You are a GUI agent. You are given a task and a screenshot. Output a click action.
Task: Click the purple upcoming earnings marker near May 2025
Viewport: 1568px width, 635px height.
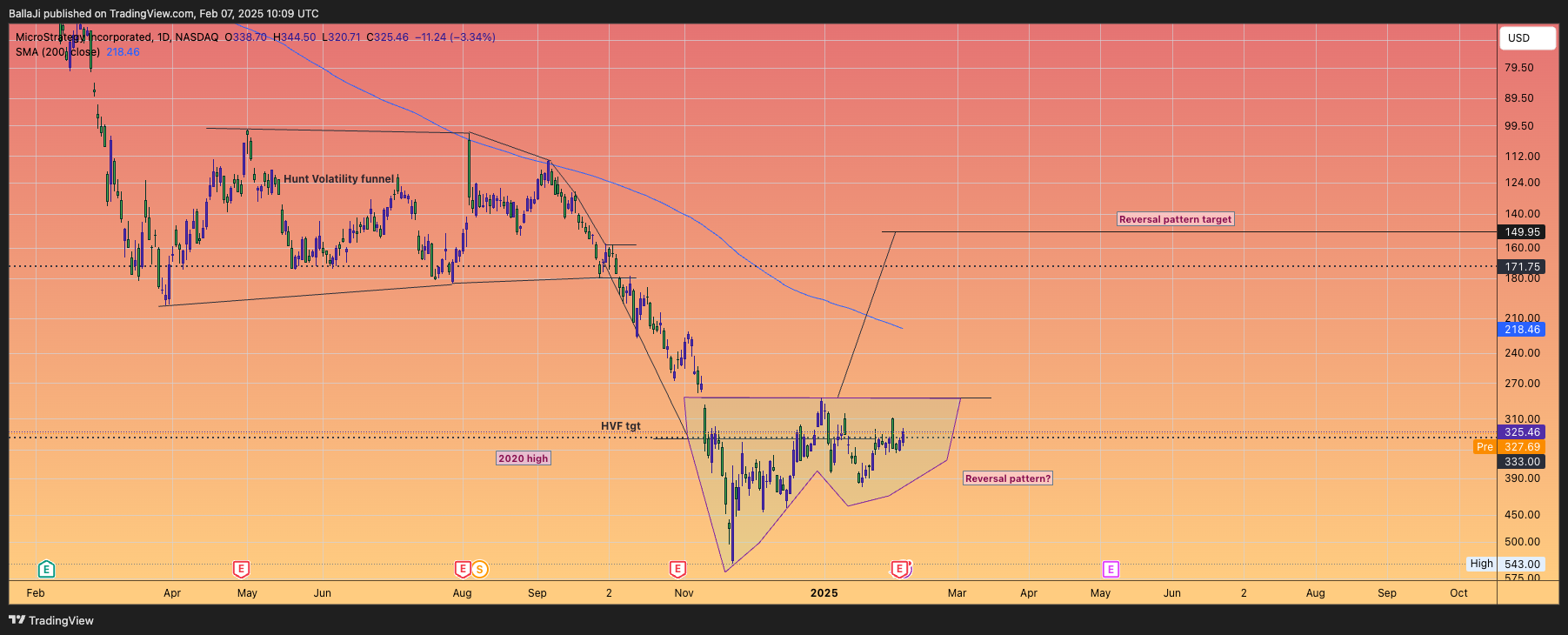pos(1111,570)
